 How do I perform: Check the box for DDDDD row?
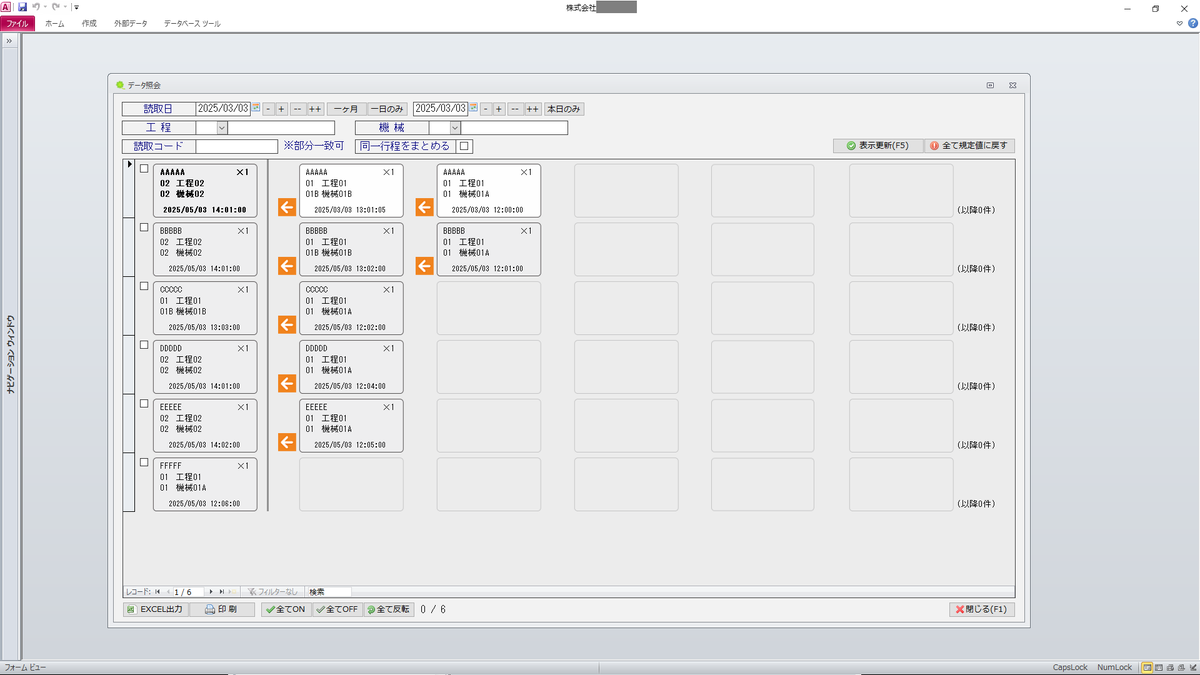click(144, 346)
